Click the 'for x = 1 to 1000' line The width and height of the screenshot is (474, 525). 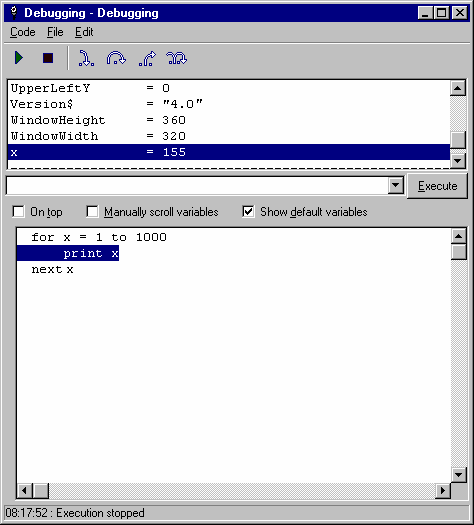(x=99, y=237)
